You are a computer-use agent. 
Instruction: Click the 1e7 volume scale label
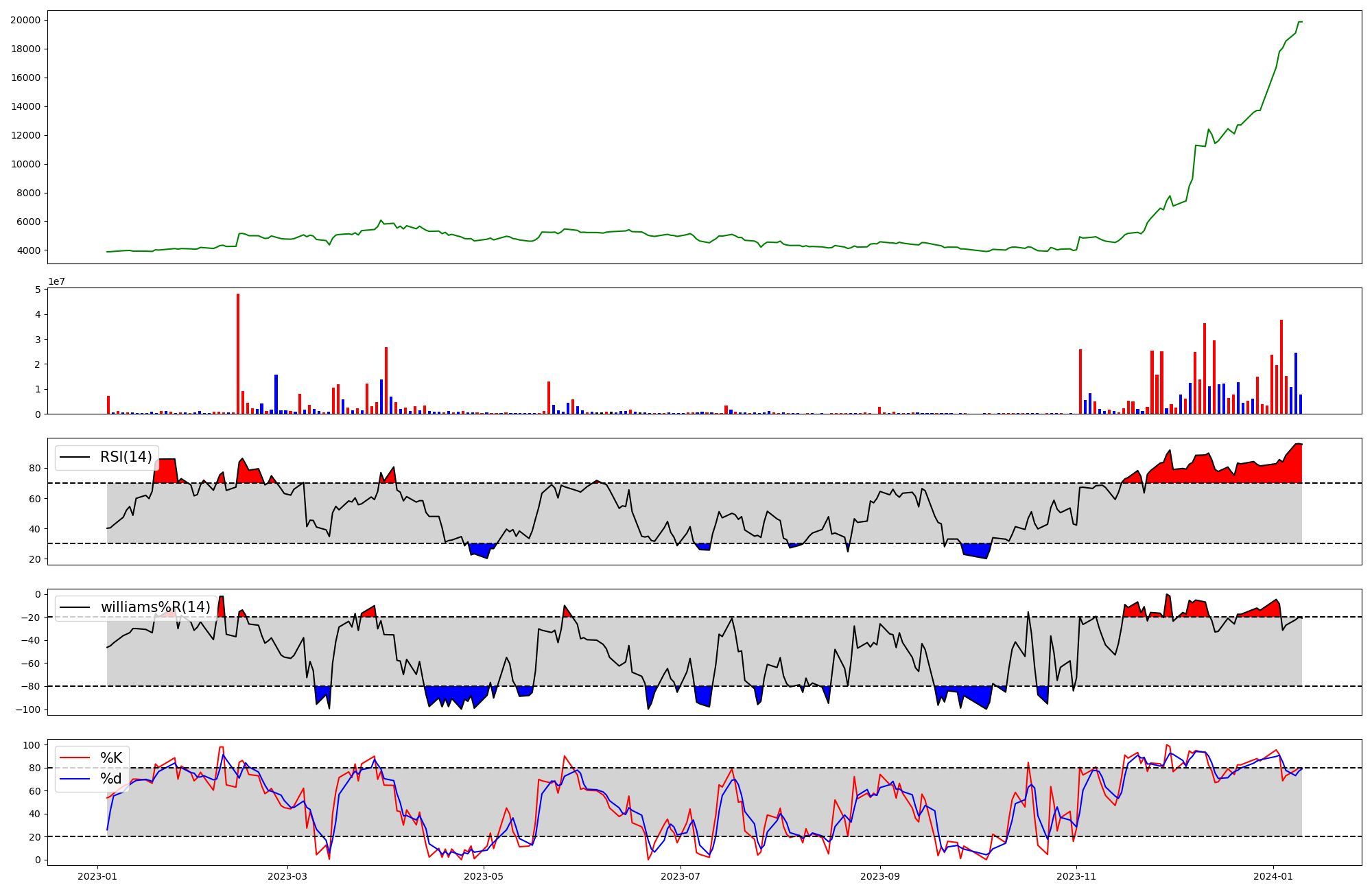pos(56,281)
